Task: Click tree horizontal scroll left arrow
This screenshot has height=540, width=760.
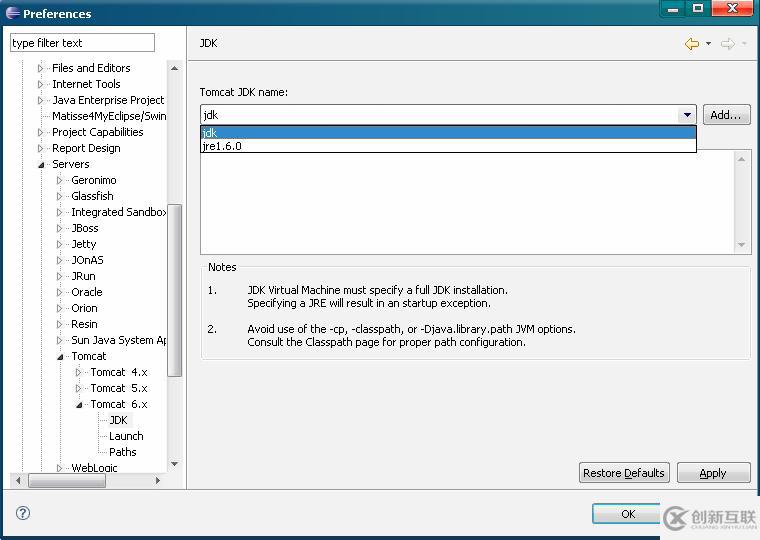Action: (x=18, y=480)
